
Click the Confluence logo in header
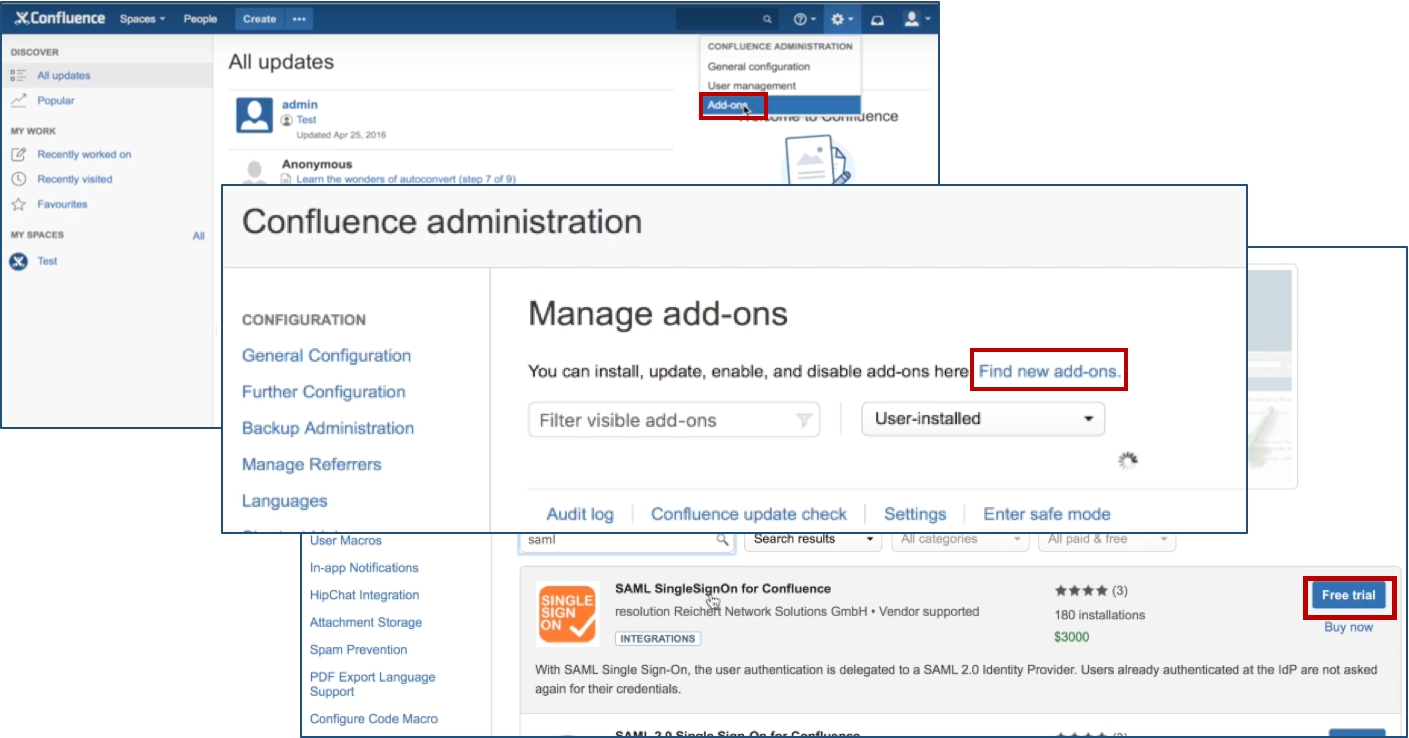[x=59, y=19]
